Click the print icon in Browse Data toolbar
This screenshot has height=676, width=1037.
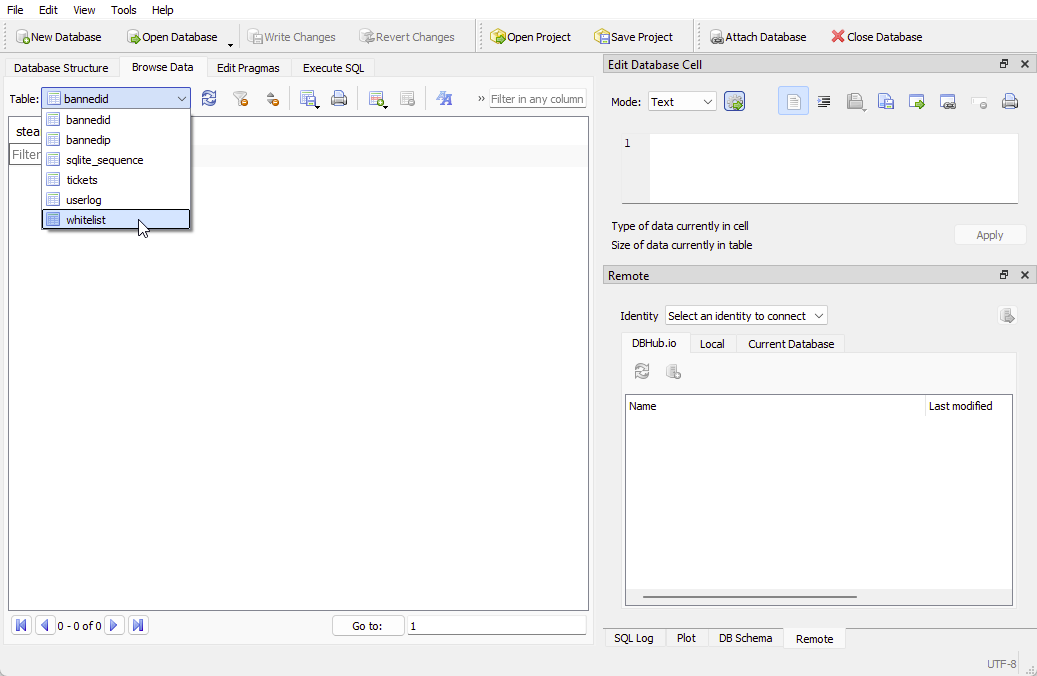point(339,99)
